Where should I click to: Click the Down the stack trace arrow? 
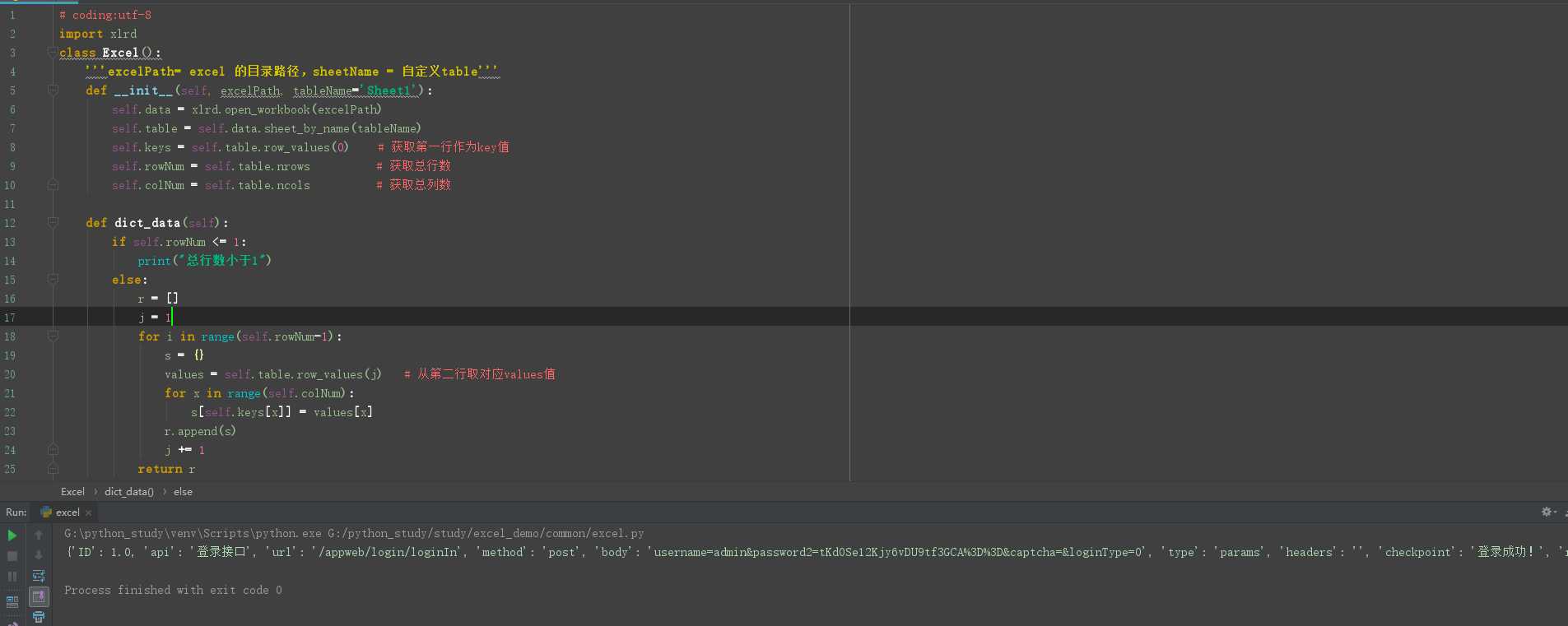pos(39,555)
